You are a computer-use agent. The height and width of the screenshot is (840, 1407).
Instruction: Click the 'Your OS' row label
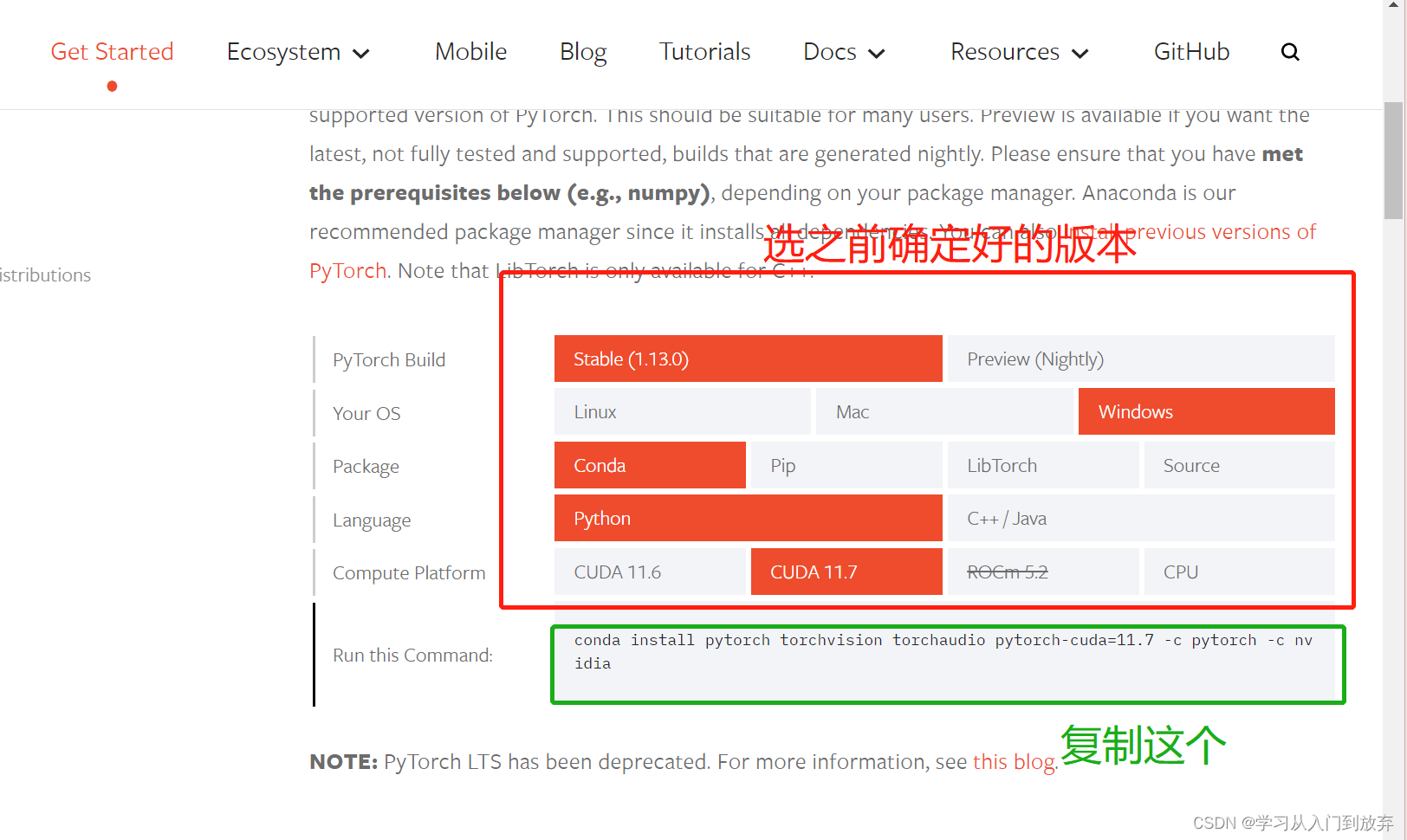(366, 414)
